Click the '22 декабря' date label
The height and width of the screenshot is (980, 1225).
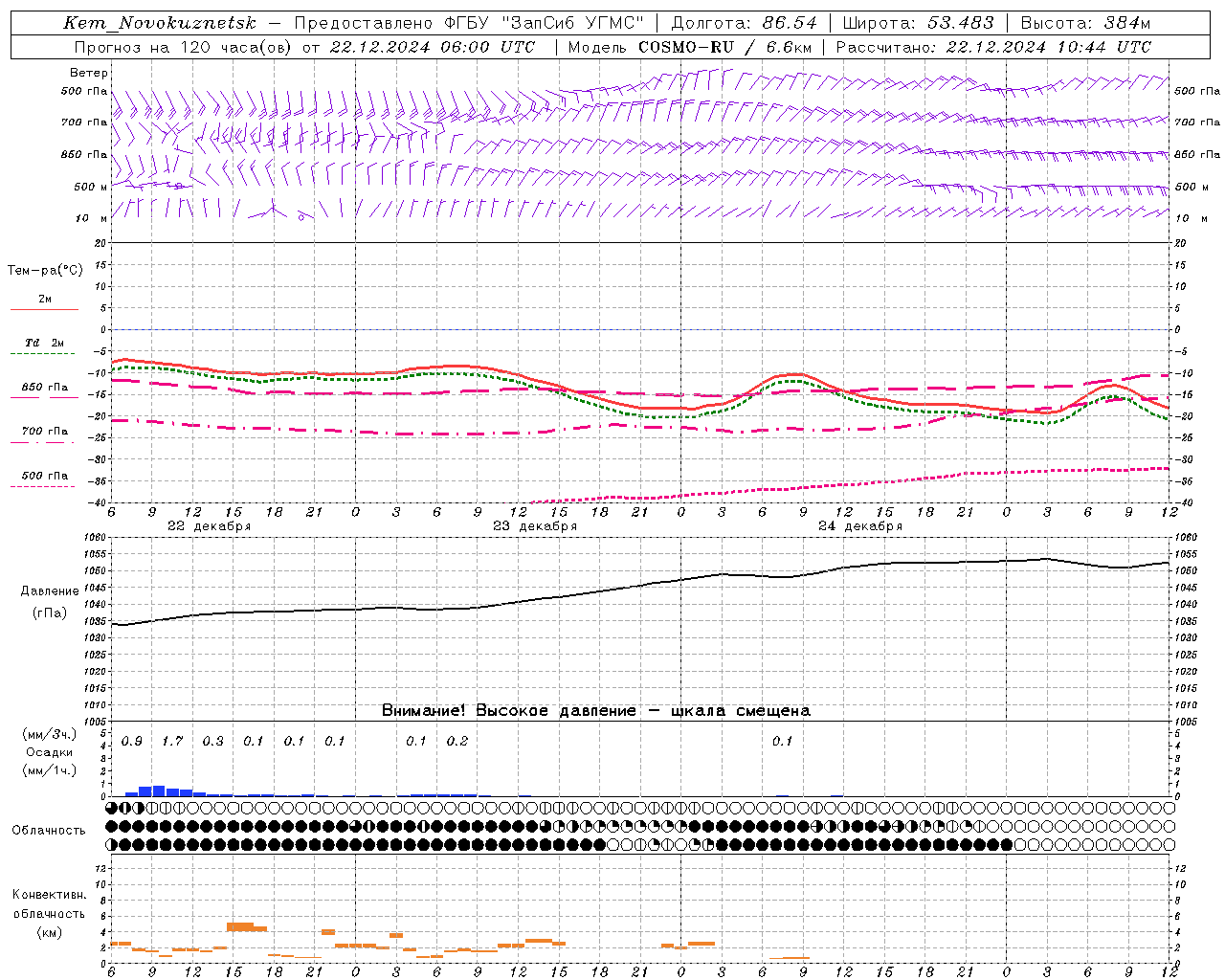(x=209, y=526)
